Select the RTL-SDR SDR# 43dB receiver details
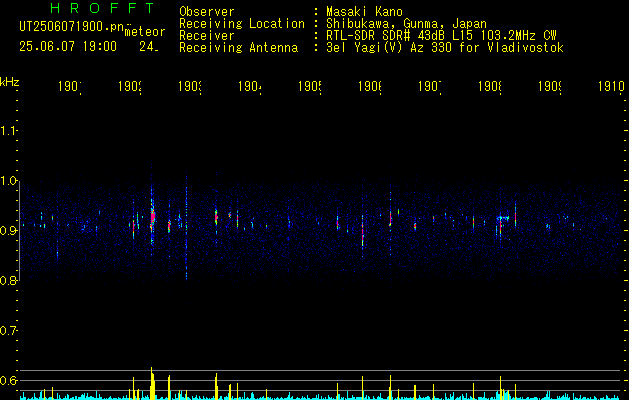 (x=441, y=36)
